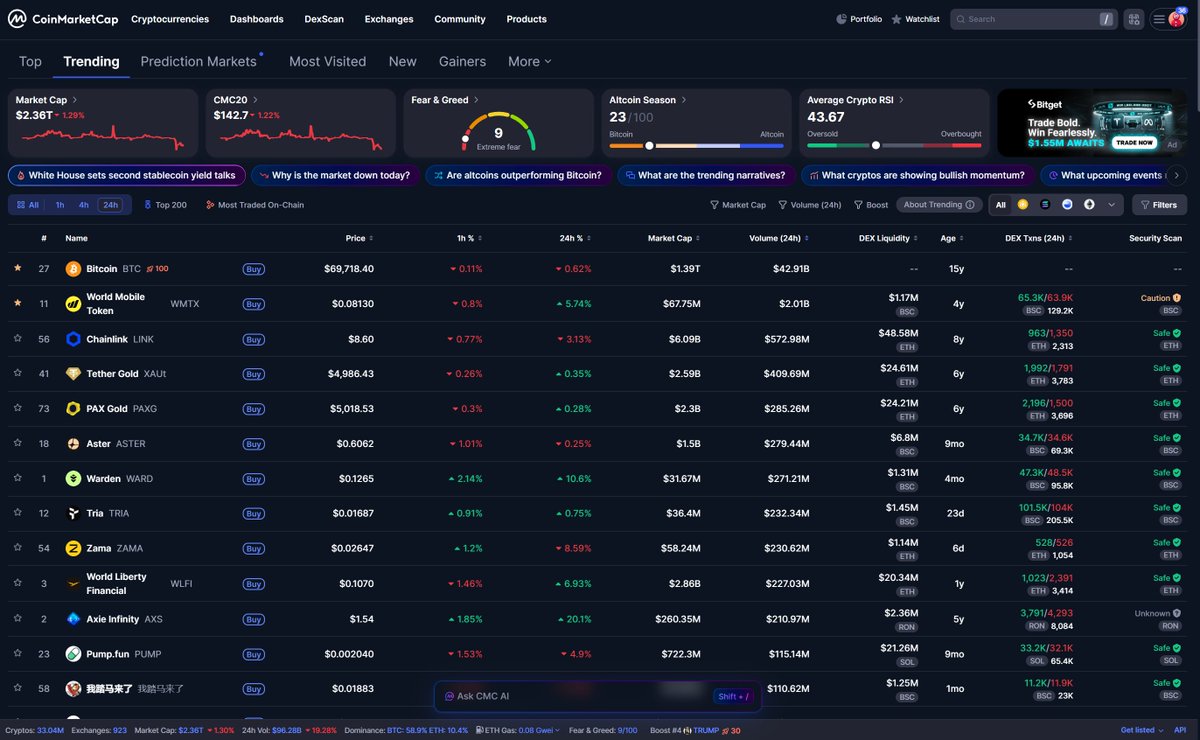Click the Tria coin icon
Image resolution: width=1200 pixels, height=740 pixels.
click(73, 513)
